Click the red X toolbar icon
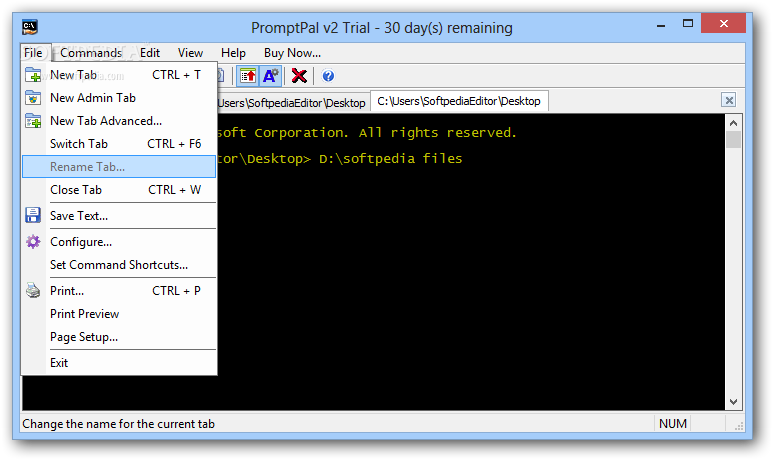The height and width of the screenshot is (460, 773). (x=299, y=76)
